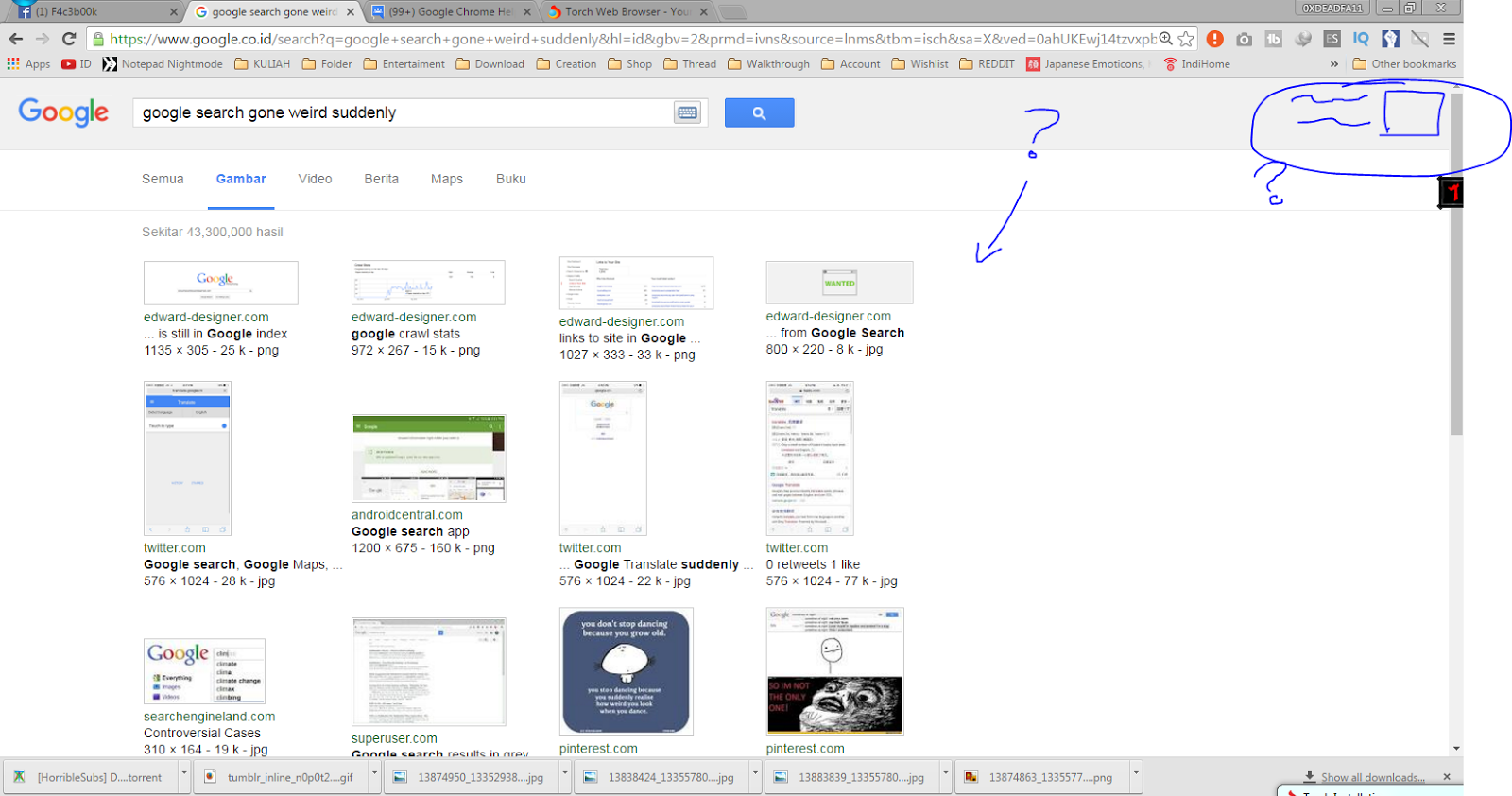This screenshot has height=796, width=1512.
Task: Click the 0XDEADFA11 profile button
Action: (x=1332, y=8)
